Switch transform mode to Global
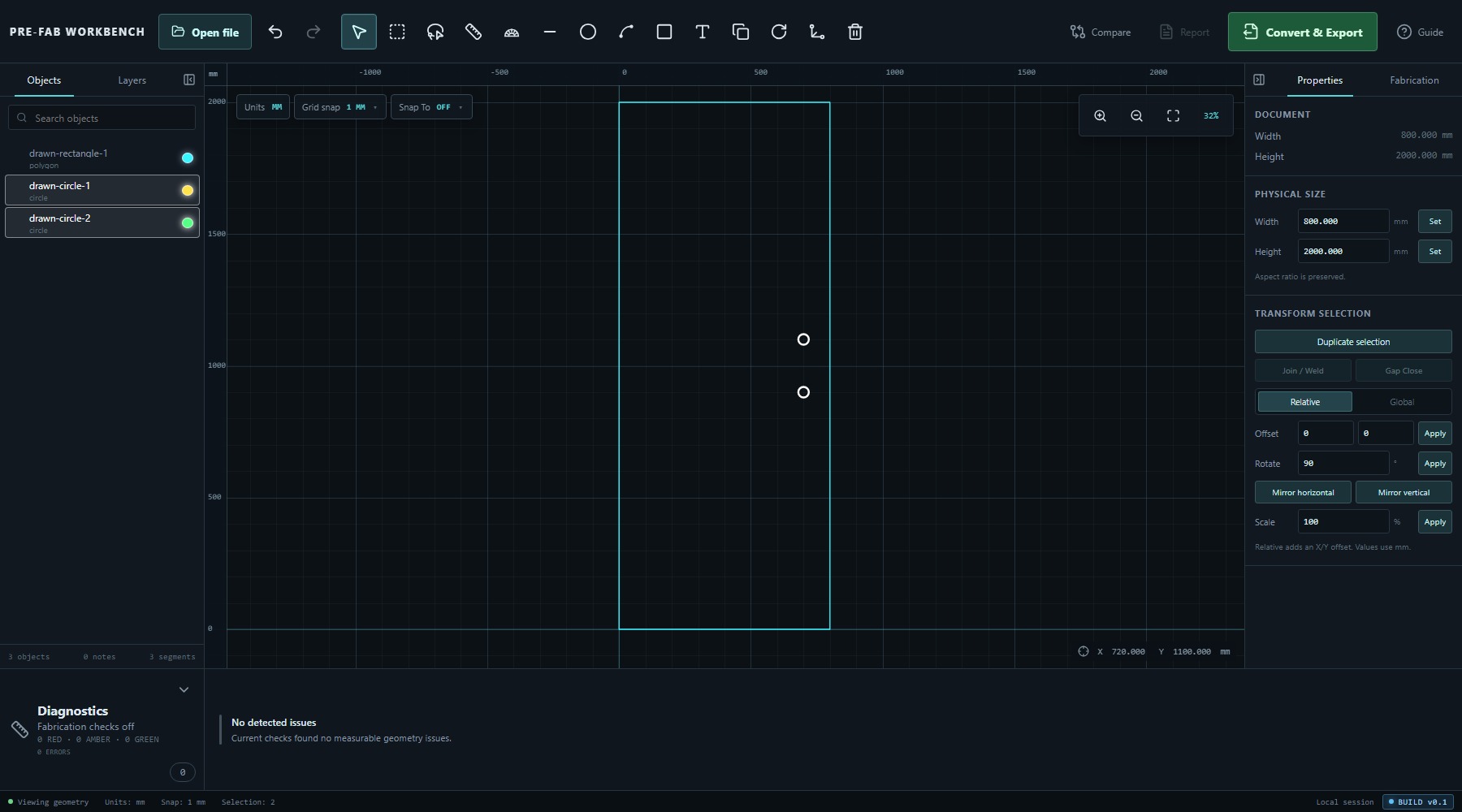This screenshot has height=812, width=1462. coord(1402,402)
